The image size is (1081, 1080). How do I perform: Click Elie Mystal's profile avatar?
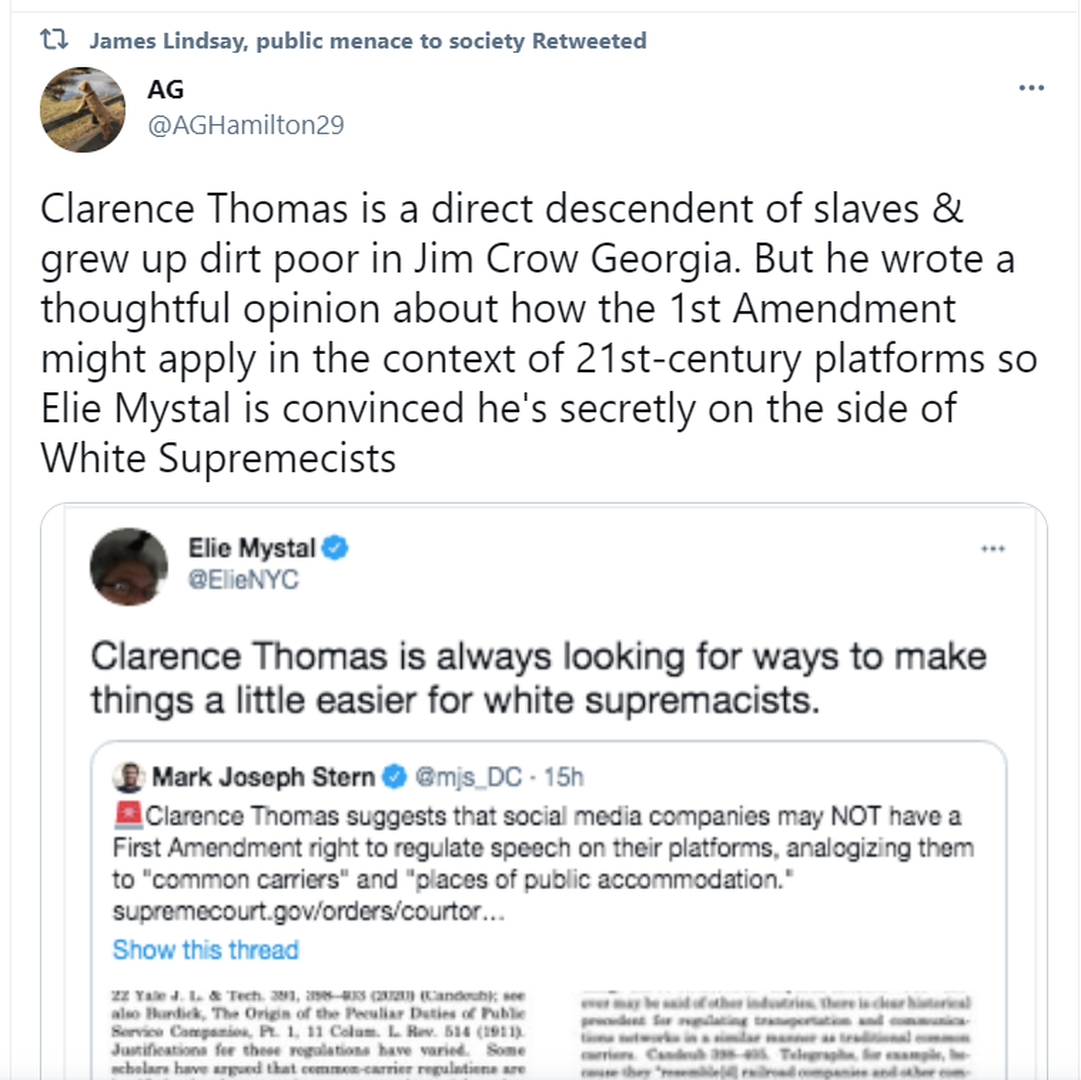click(129, 567)
